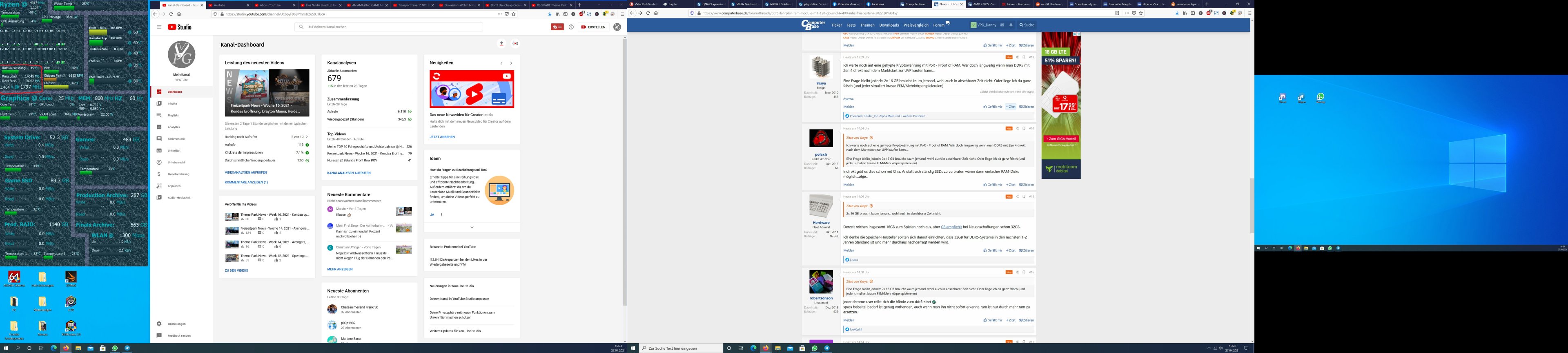Show previous Neuigkeiten card arrow

tap(501, 63)
